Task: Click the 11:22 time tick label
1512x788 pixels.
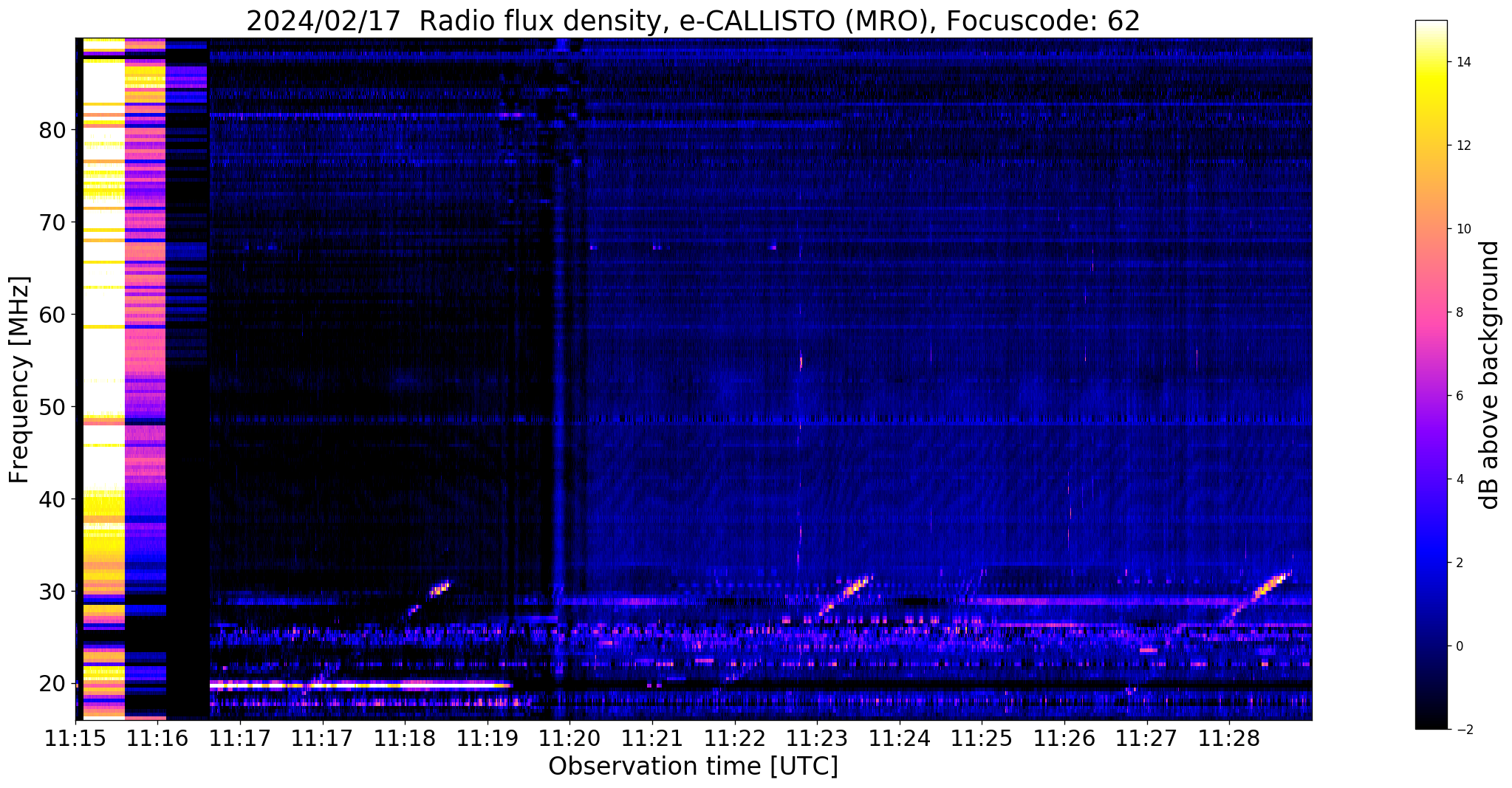Action: pos(734,739)
